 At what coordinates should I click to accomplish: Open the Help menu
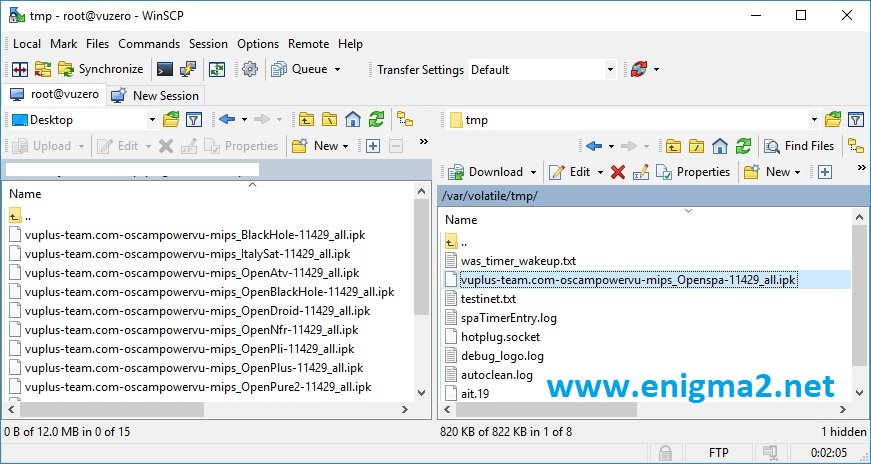350,44
